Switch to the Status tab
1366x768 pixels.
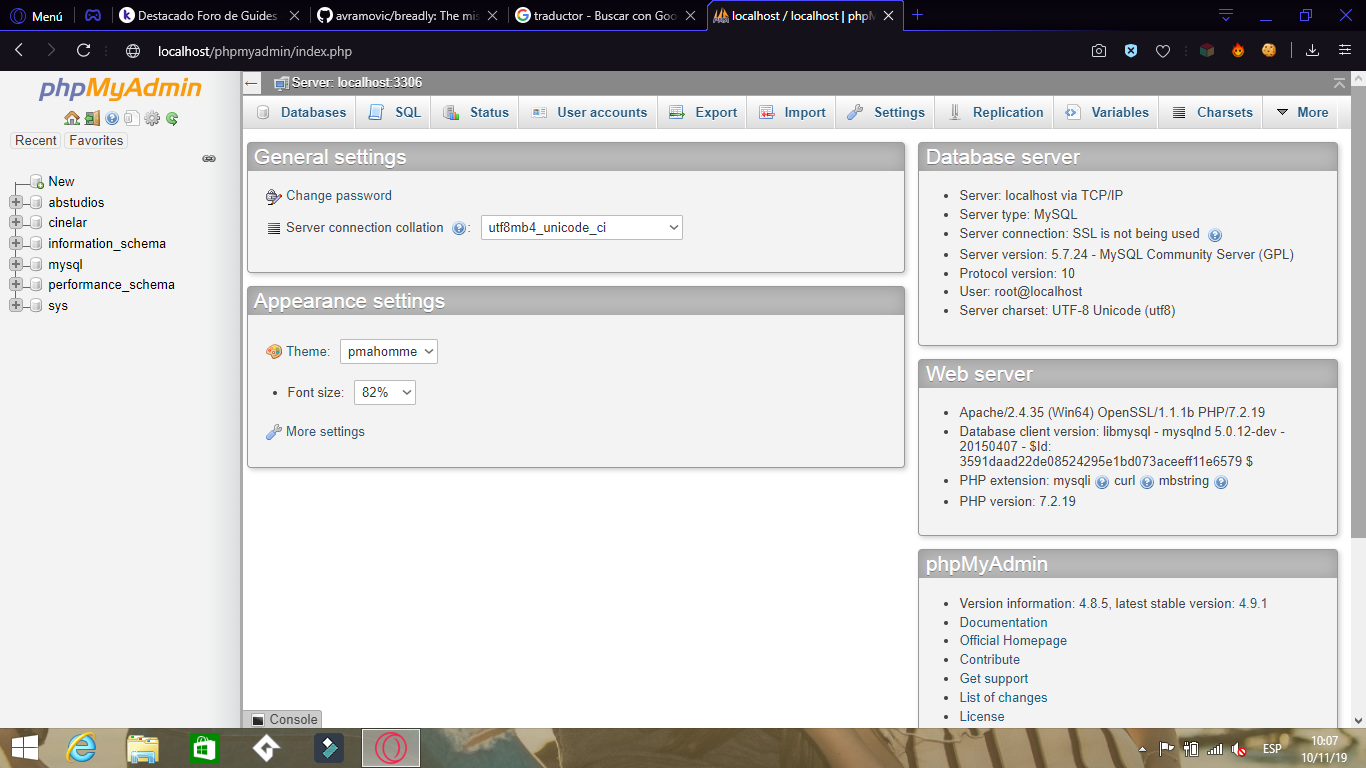point(476,112)
